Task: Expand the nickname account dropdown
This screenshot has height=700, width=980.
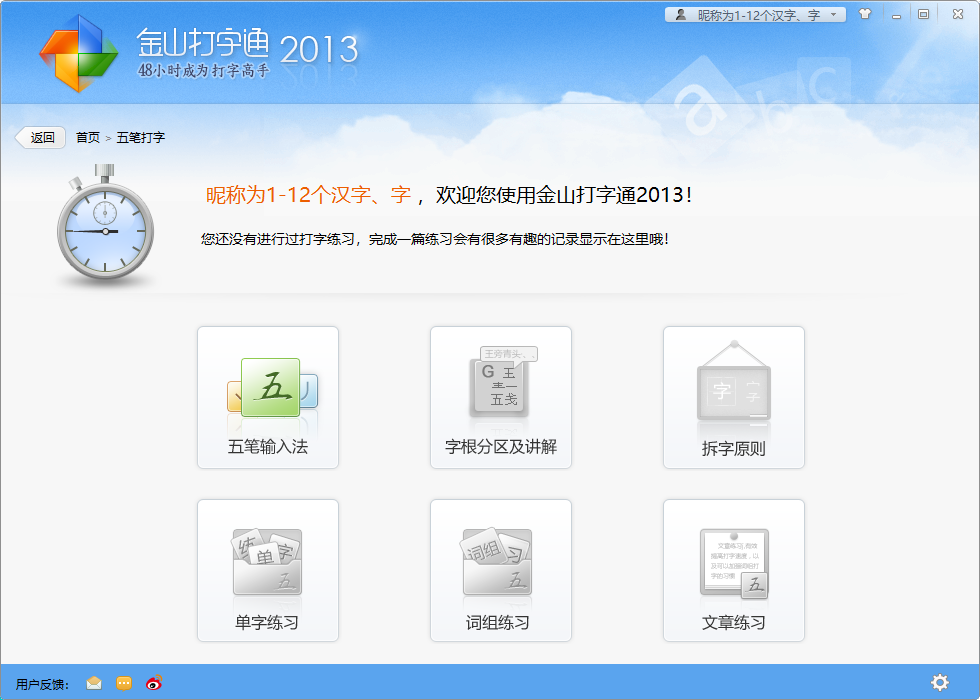Action: (836, 14)
